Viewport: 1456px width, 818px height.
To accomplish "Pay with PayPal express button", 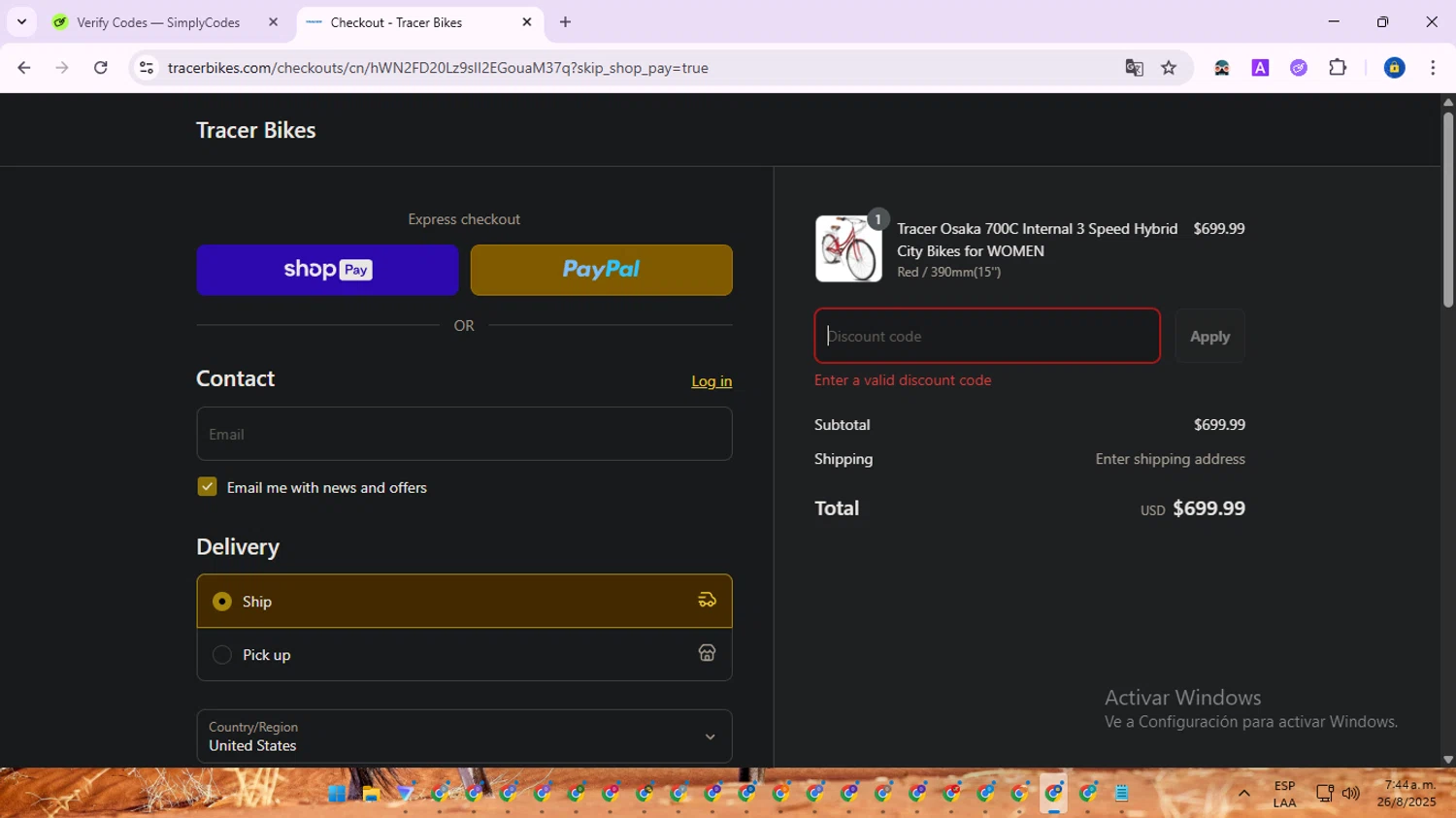I will click(602, 270).
